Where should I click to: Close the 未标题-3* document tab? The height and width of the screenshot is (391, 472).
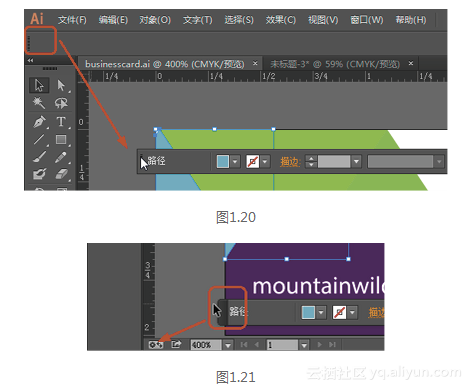[411, 63]
